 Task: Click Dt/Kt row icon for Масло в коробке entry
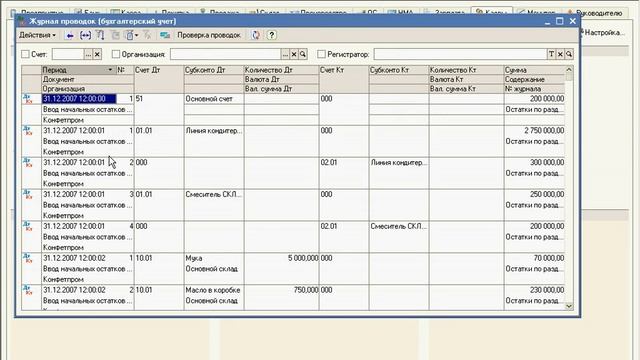(x=28, y=290)
